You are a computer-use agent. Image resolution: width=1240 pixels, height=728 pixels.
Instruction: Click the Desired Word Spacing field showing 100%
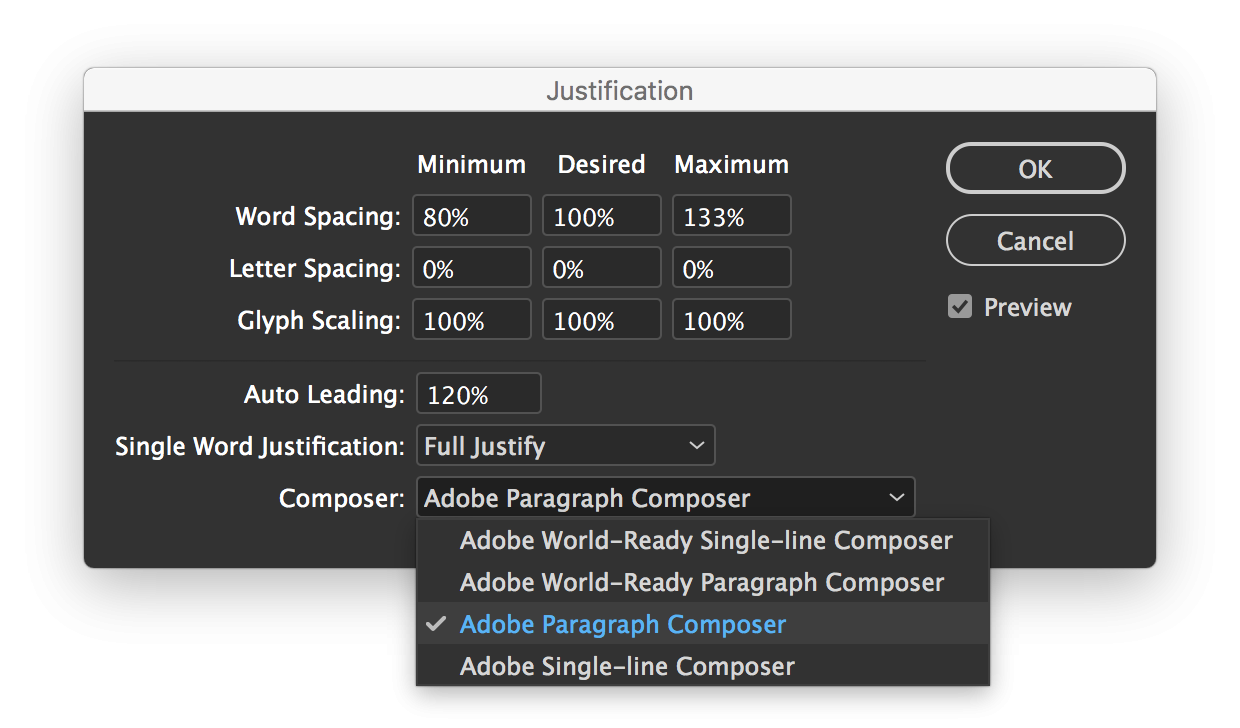(x=601, y=215)
